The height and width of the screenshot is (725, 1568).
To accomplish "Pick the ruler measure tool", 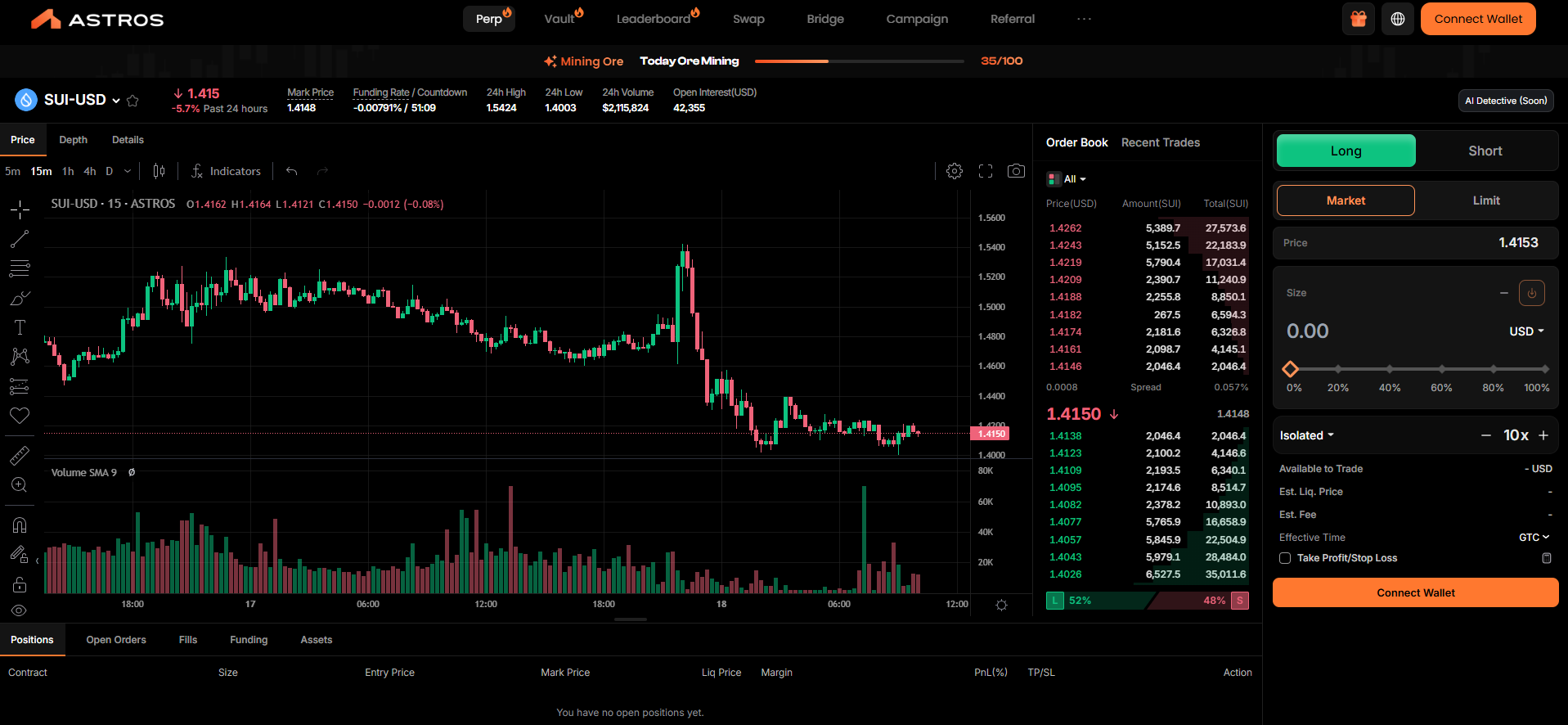I will [x=20, y=456].
